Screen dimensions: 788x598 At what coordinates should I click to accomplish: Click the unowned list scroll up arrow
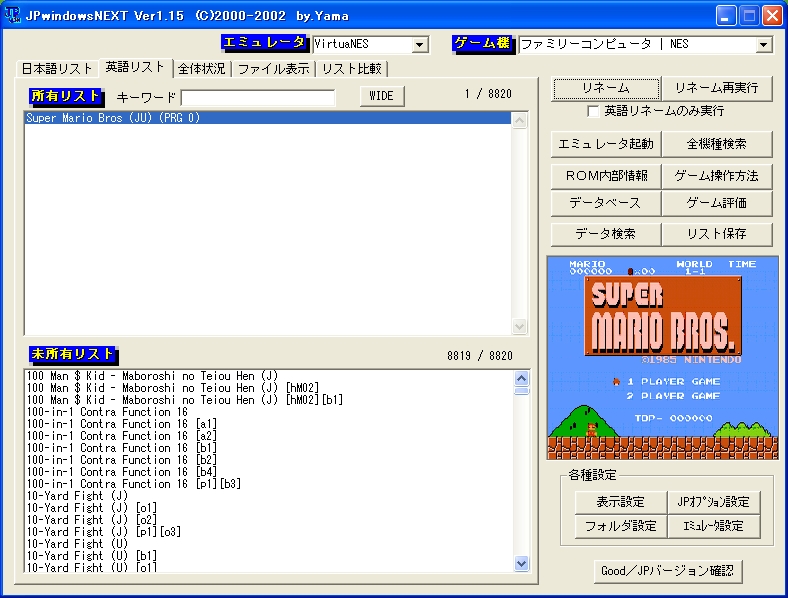[522, 378]
